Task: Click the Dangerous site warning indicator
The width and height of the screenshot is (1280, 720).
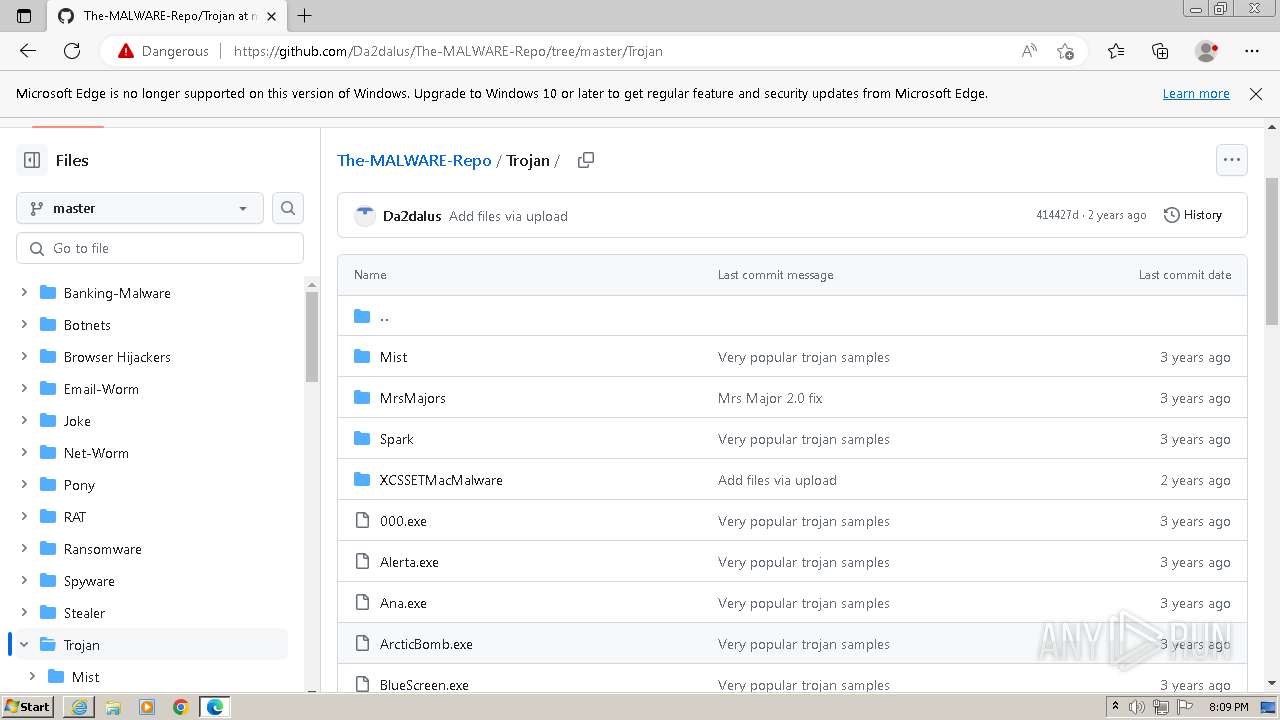Action: 163,51
